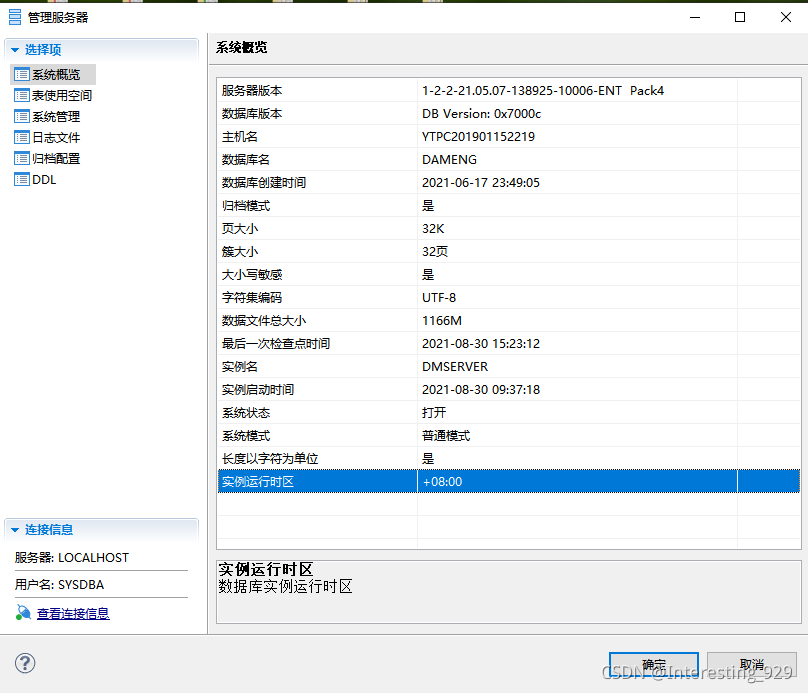Image resolution: width=808 pixels, height=693 pixels.
Task: Click the 系统概览 list icon in sidebar
Action: pyautogui.click(x=22, y=73)
